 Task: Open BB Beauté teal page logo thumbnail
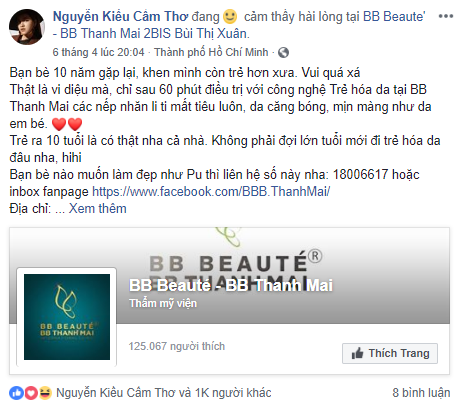[67, 317]
